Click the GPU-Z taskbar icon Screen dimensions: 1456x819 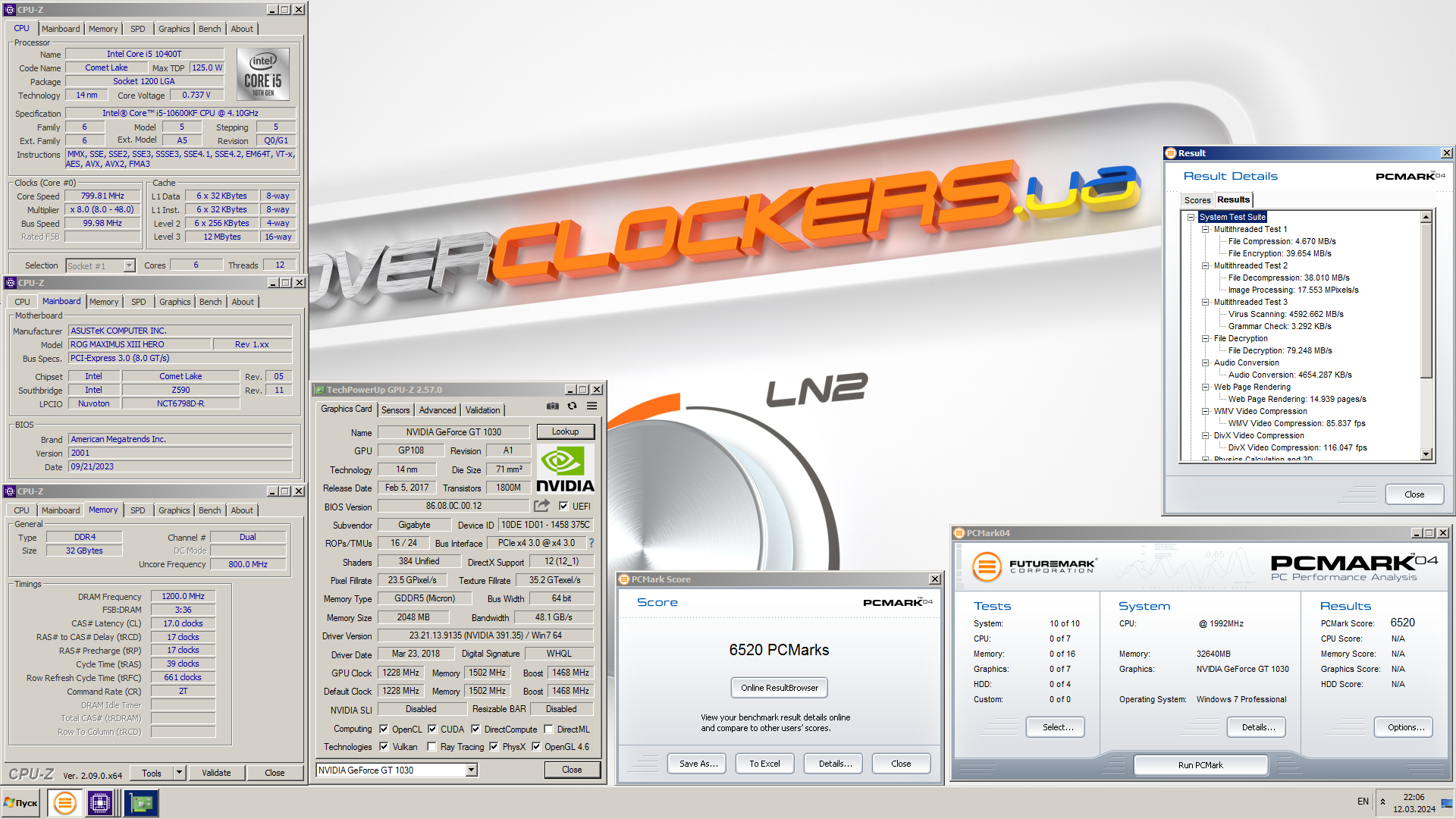pyautogui.click(x=141, y=803)
